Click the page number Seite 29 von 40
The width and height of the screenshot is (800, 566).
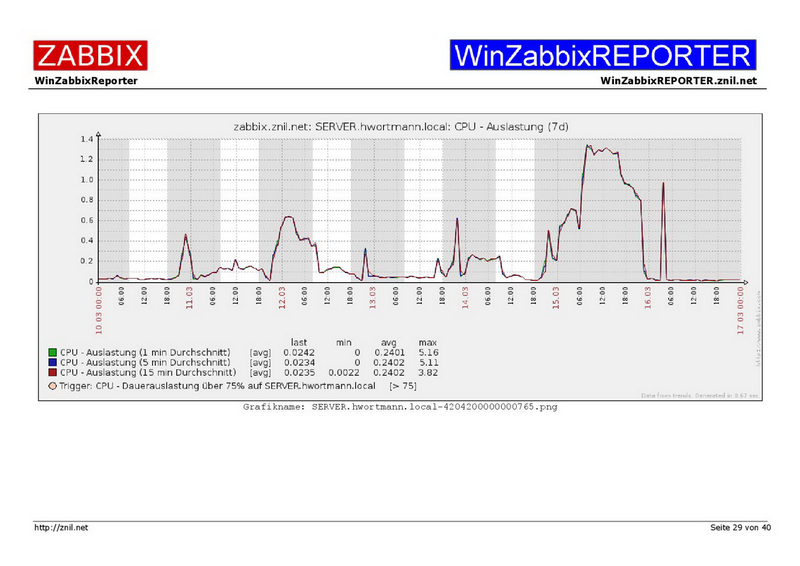(740, 528)
